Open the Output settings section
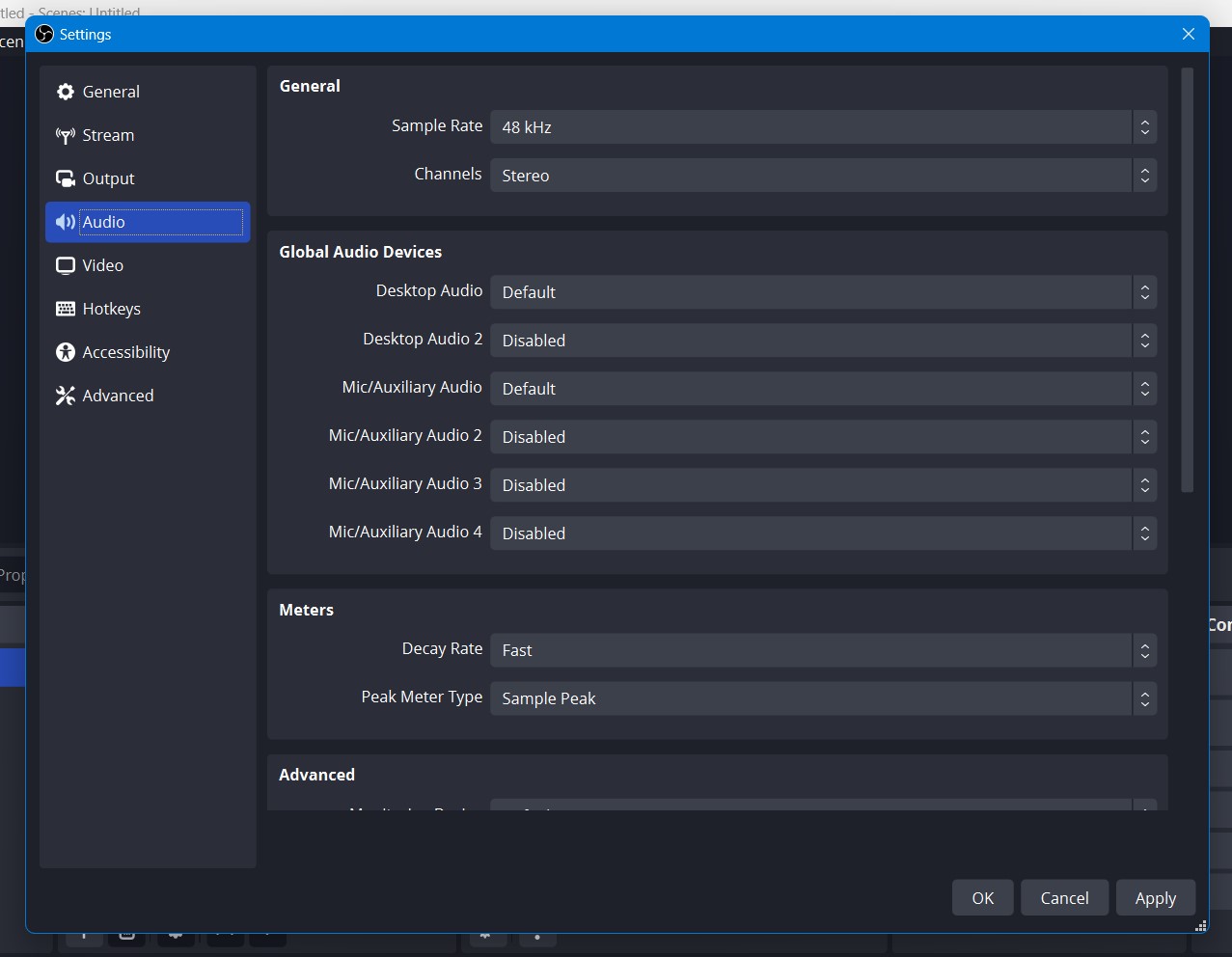 107,178
